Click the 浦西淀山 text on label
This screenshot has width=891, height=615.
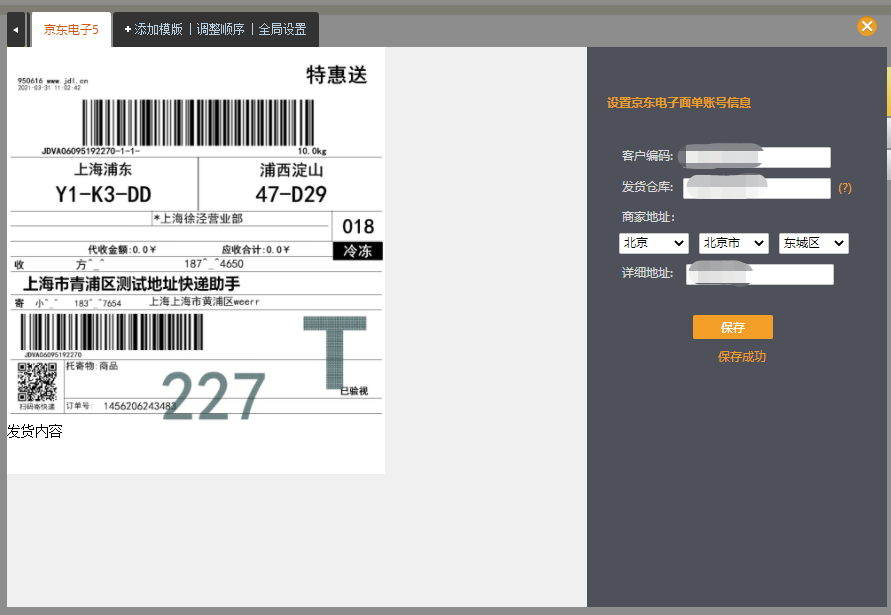point(292,170)
